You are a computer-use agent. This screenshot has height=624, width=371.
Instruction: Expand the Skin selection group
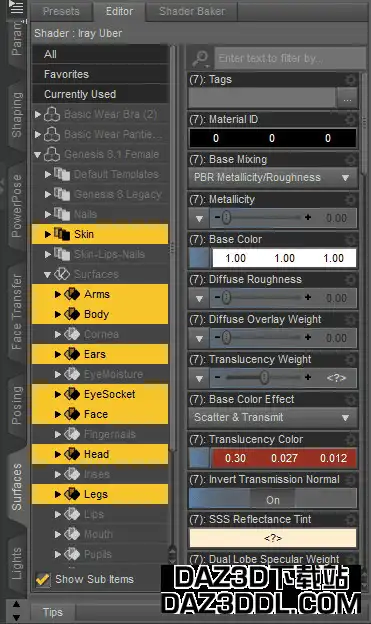coord(48,234)
